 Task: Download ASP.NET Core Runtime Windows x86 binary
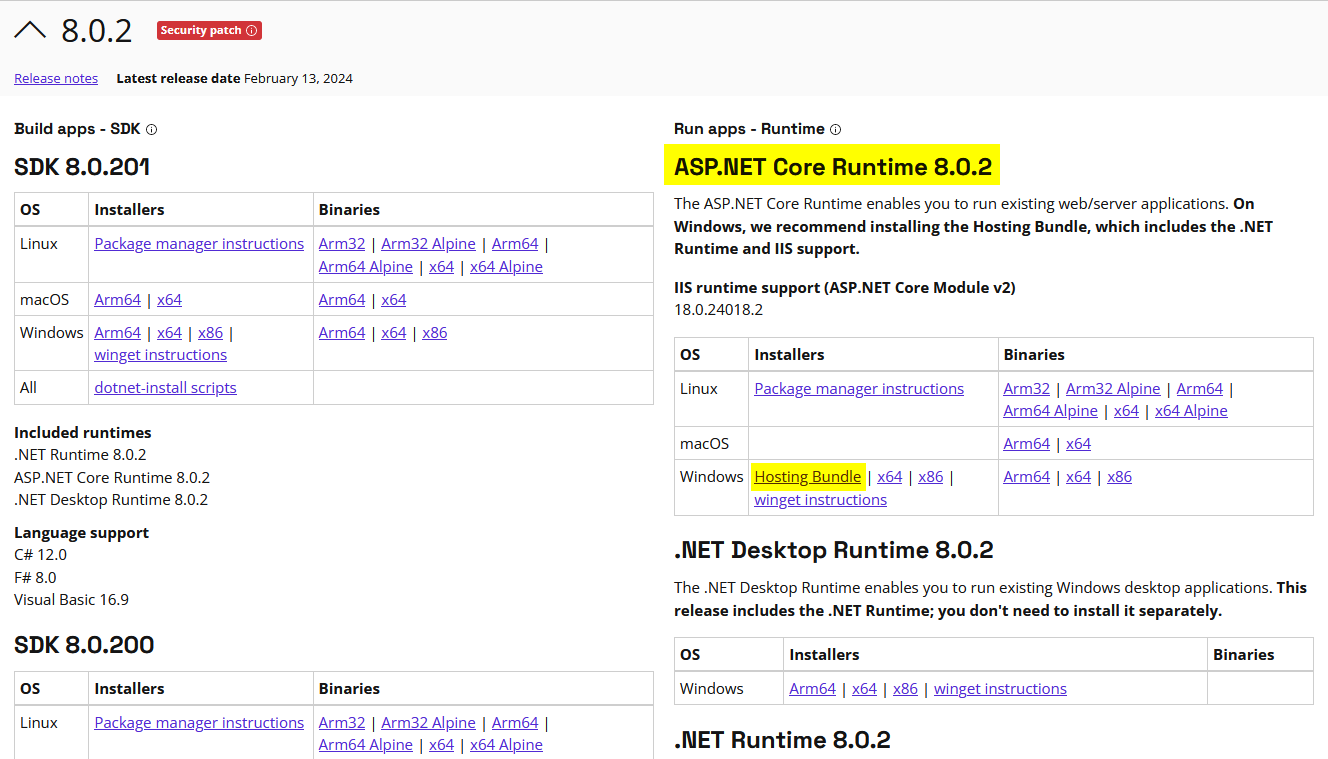(x=1120, y=477)
